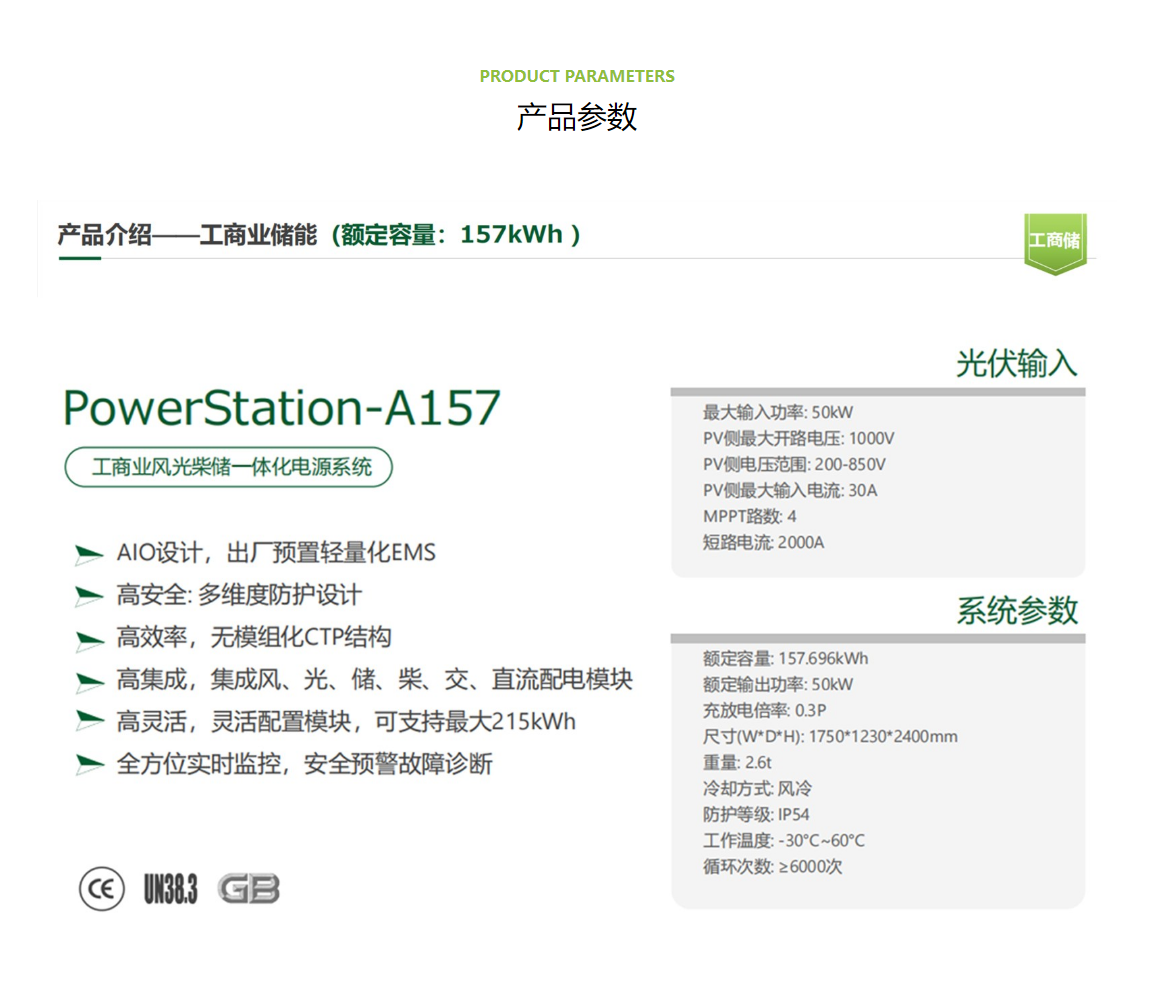Click AIO设计，出厂预置轻量化EMS text
The image size is (1166, 996).
[276, 553]
